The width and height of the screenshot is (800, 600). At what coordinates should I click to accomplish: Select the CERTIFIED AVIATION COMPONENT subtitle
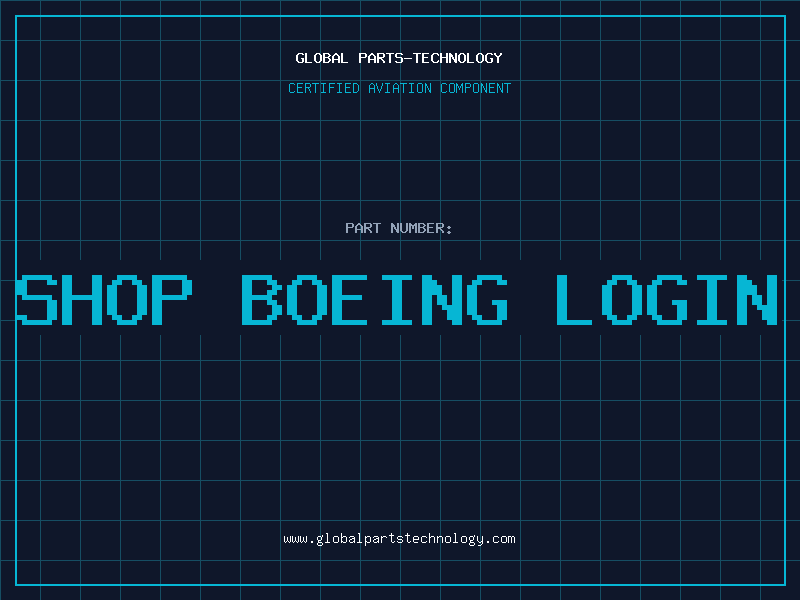click(399, 88)
